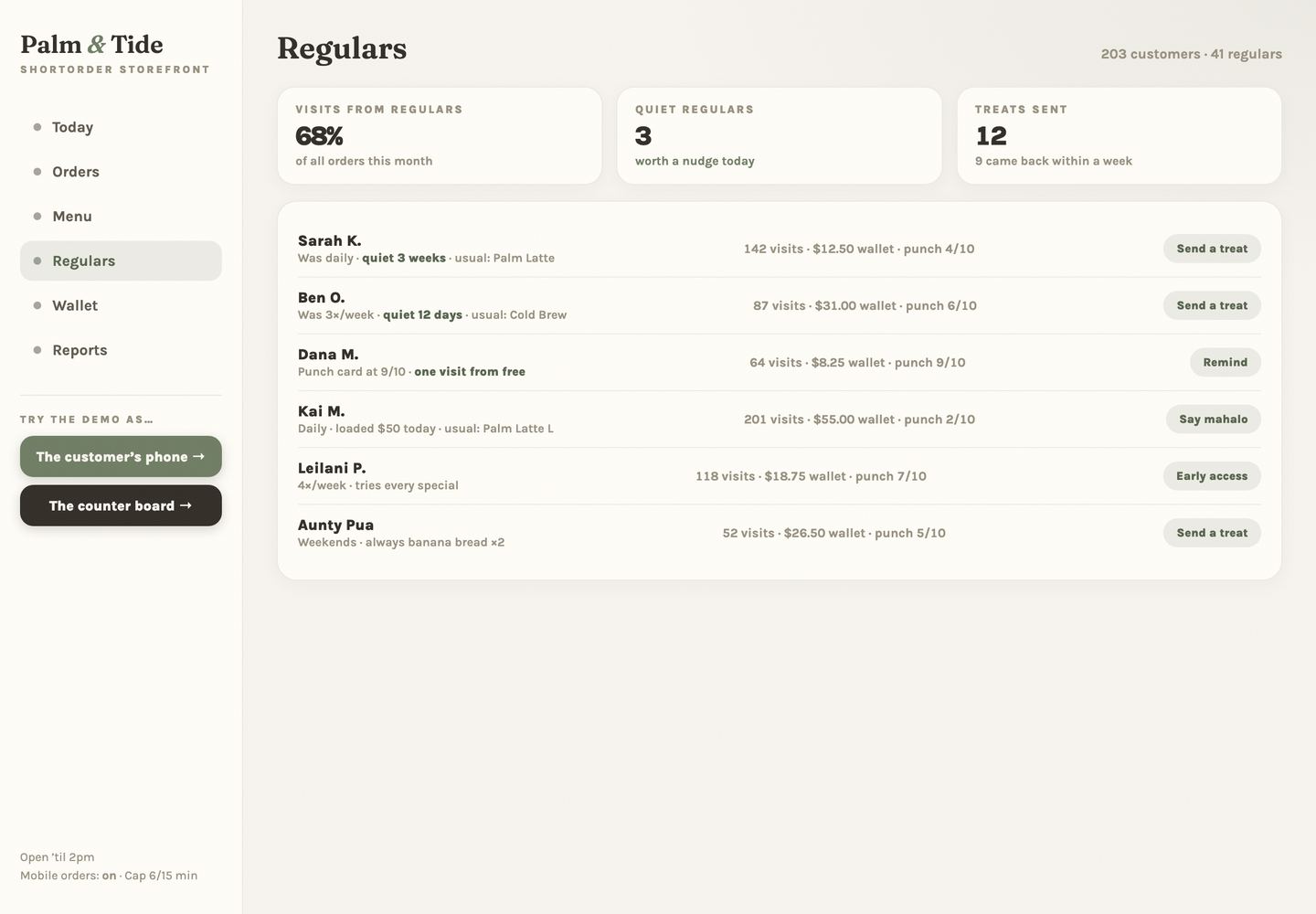1316x914 pixels.
Task: Launch the customer's phone demo
Action: click(121, 457)
